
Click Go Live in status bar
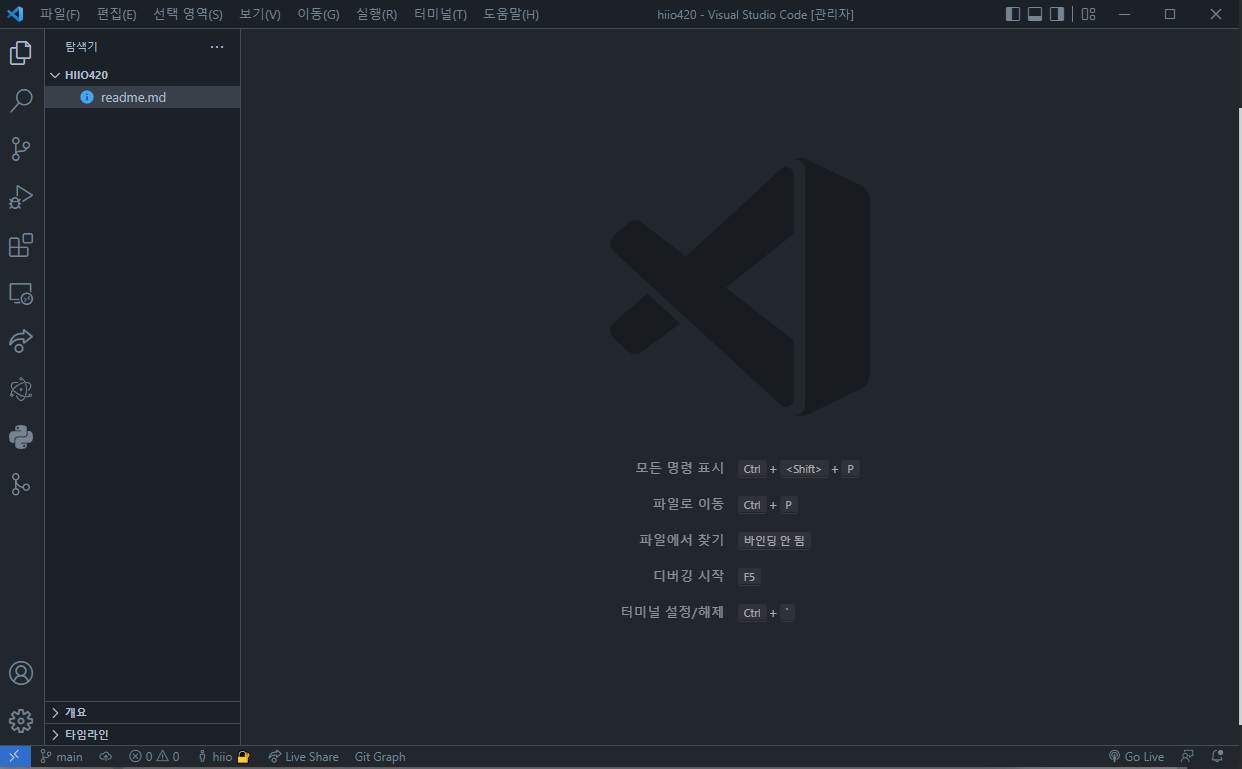[x=1136, y=757]
